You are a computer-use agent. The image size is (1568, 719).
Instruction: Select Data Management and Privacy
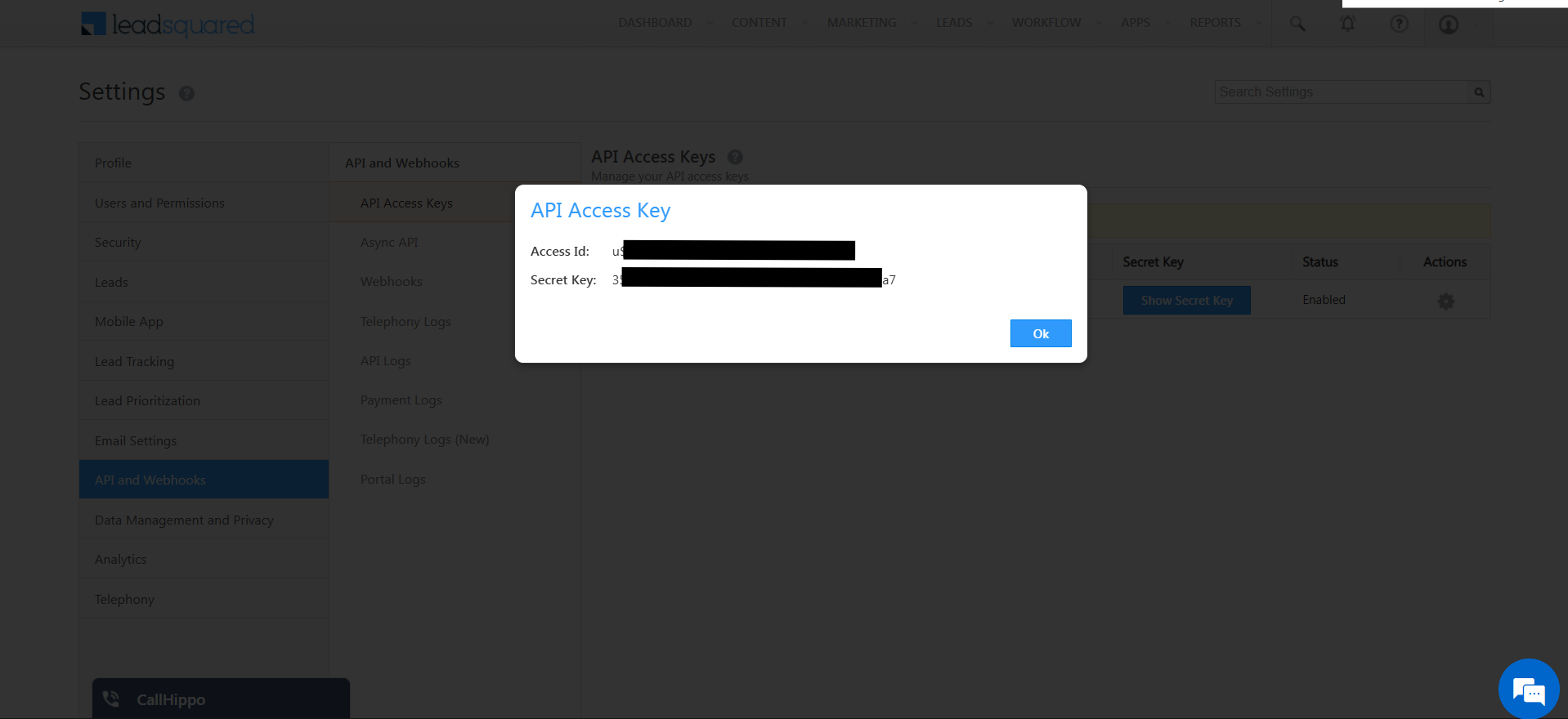coord(204,520)
